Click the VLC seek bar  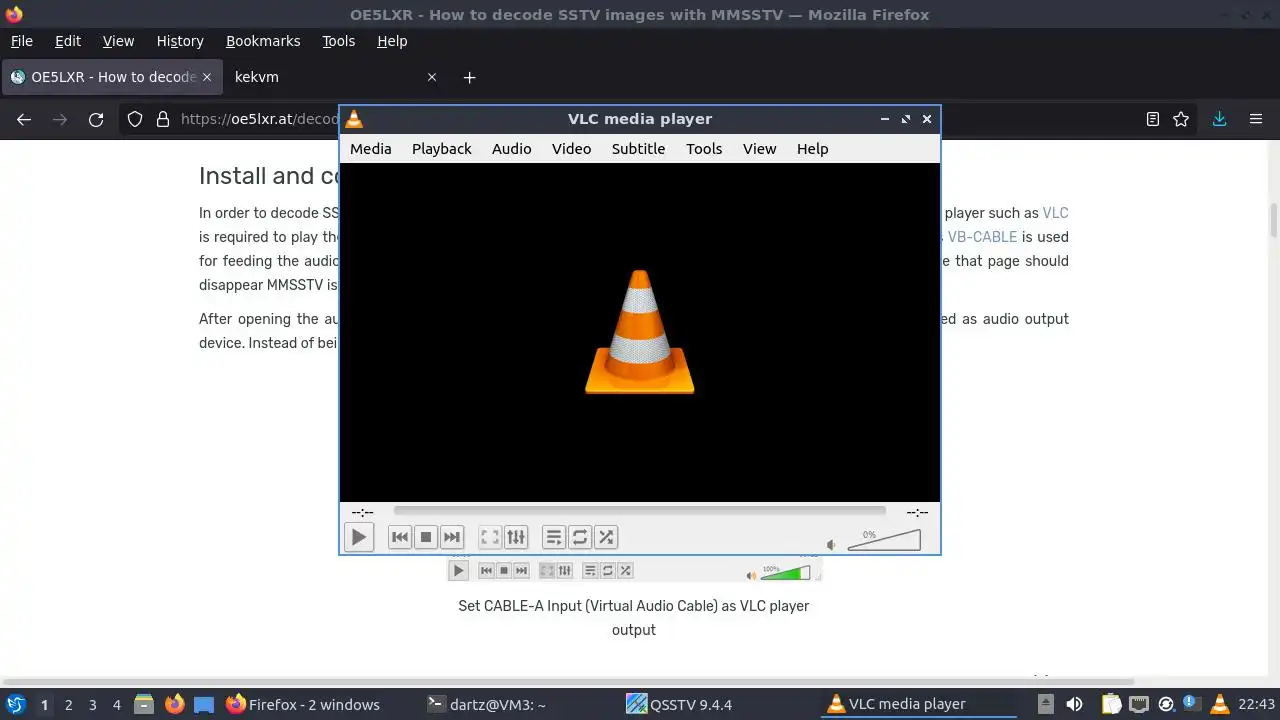tap(640, 511)
